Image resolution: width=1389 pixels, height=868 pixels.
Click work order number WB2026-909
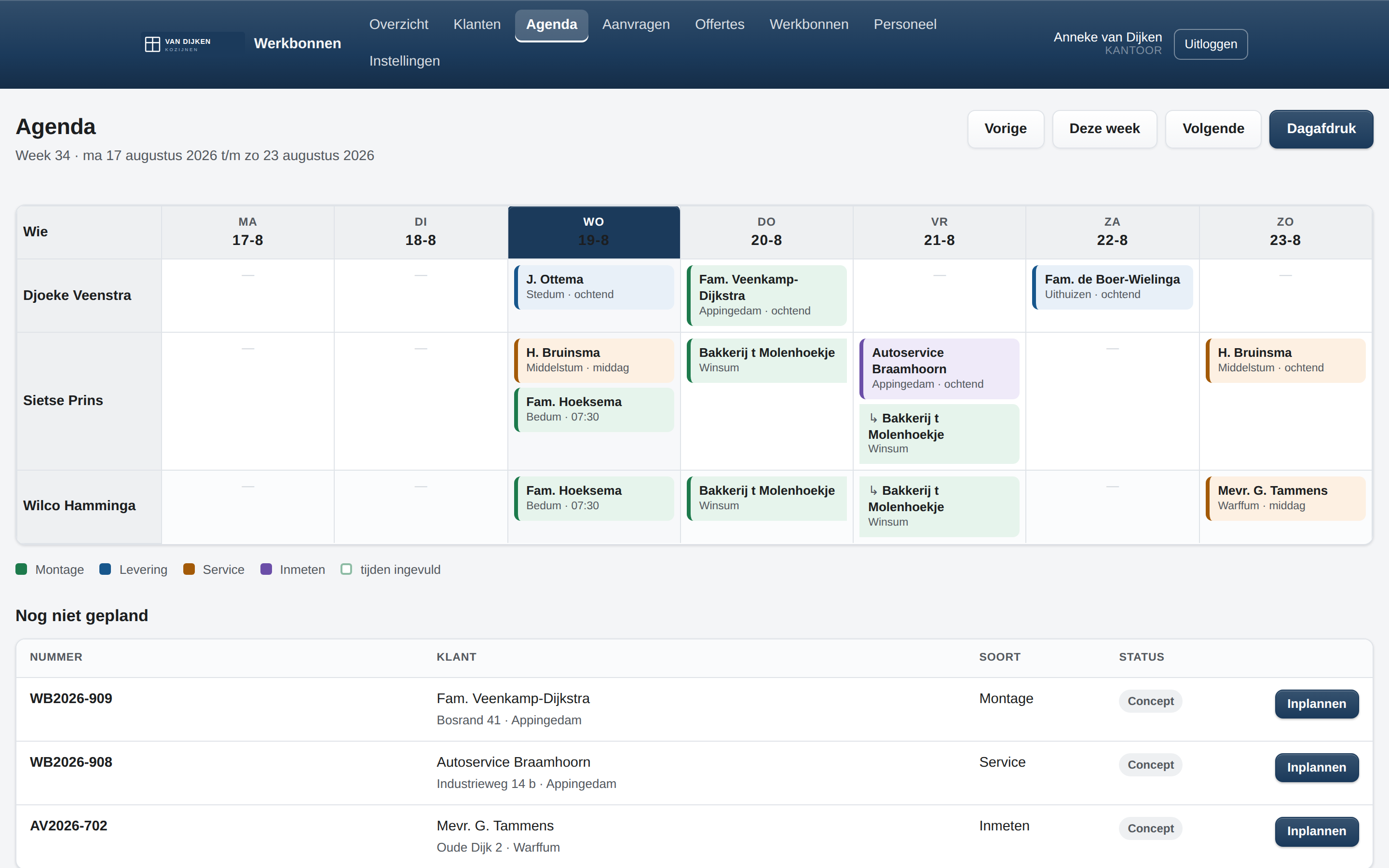(71, 699)
